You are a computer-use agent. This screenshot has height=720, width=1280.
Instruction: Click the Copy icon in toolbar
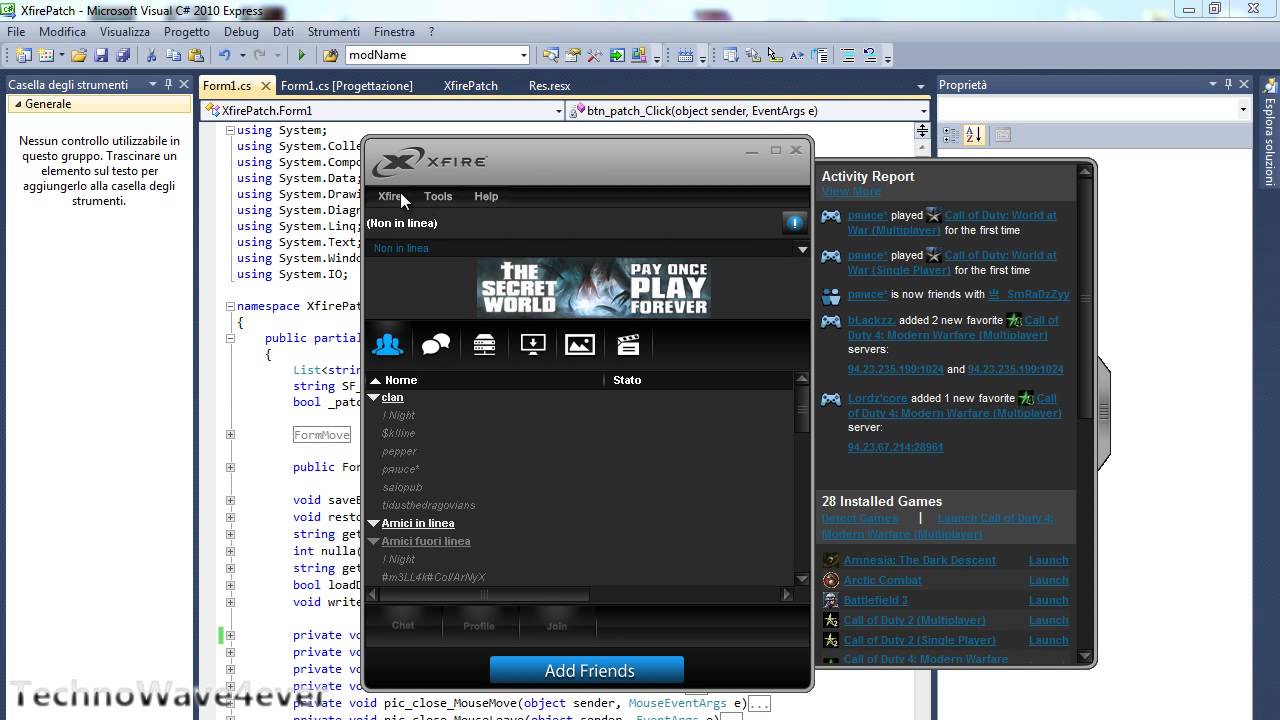tap(174, 55)
